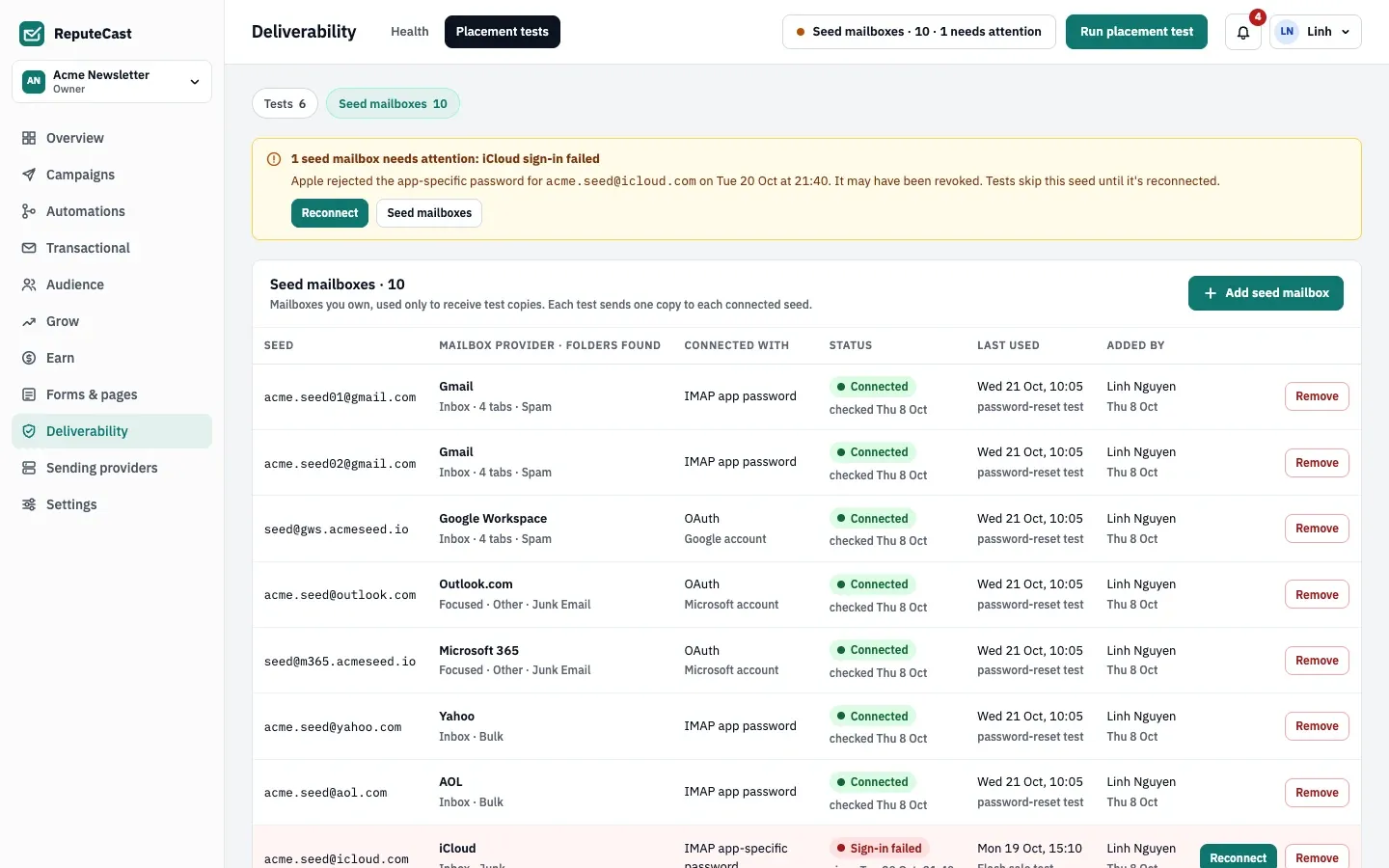Switch to the Health tab

point(409,32)
